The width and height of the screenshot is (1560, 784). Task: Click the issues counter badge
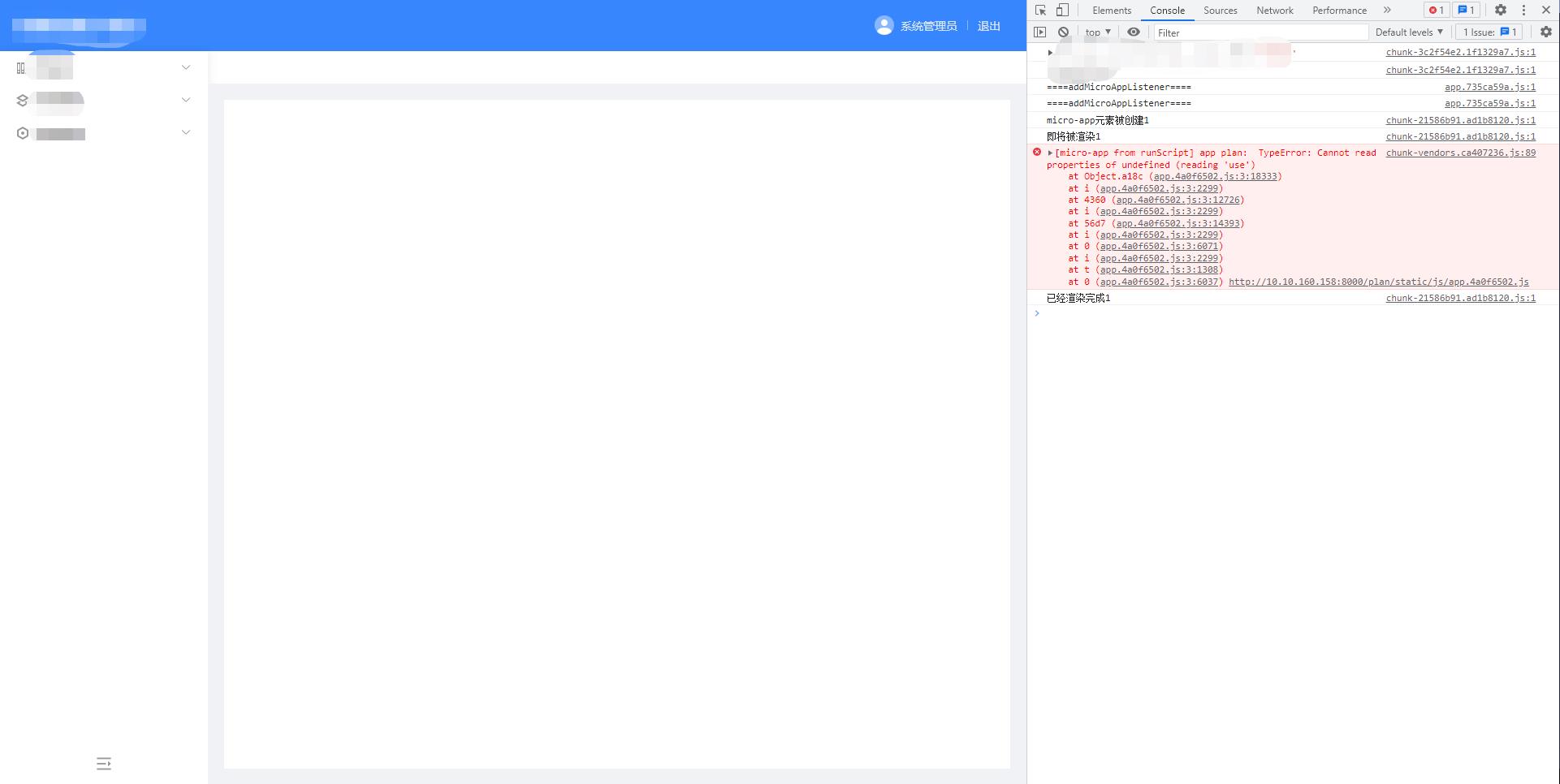(1464, 10)
